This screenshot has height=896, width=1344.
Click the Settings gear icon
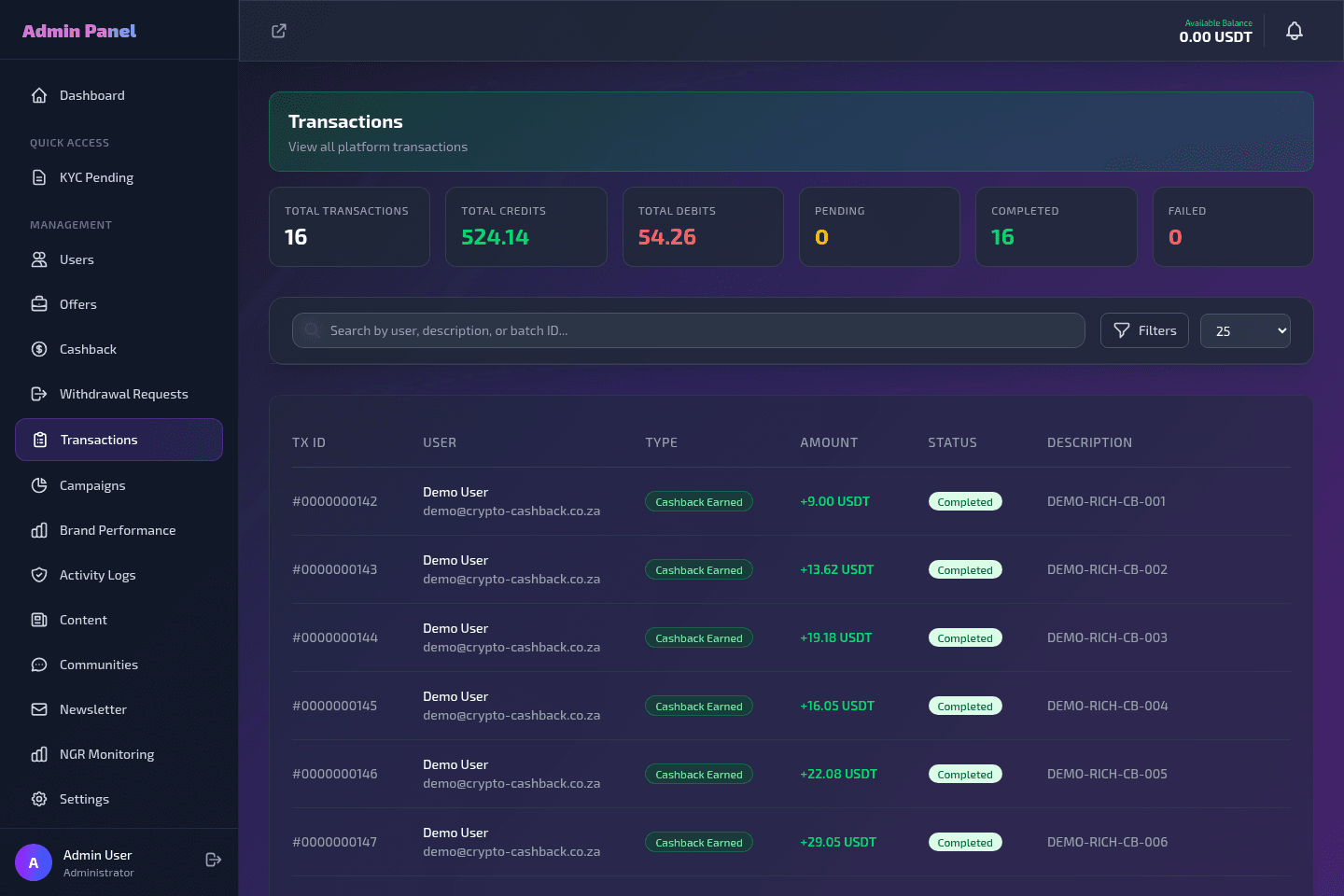tap(39, 799)
